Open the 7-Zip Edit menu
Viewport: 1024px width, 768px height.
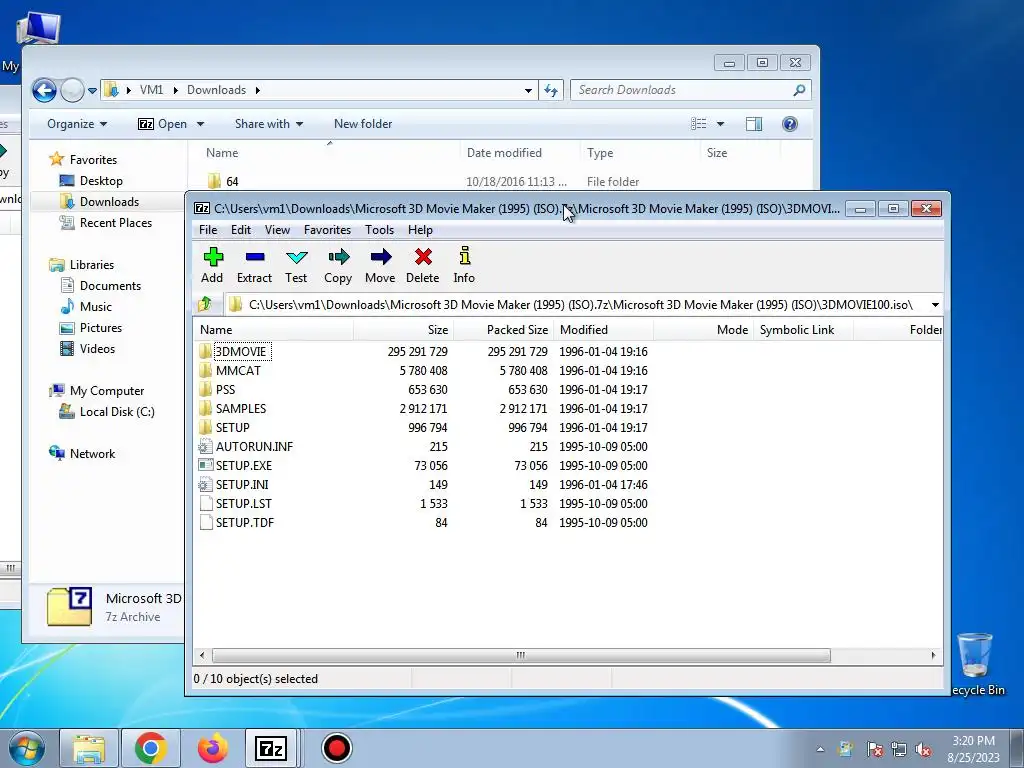point(241,230)
